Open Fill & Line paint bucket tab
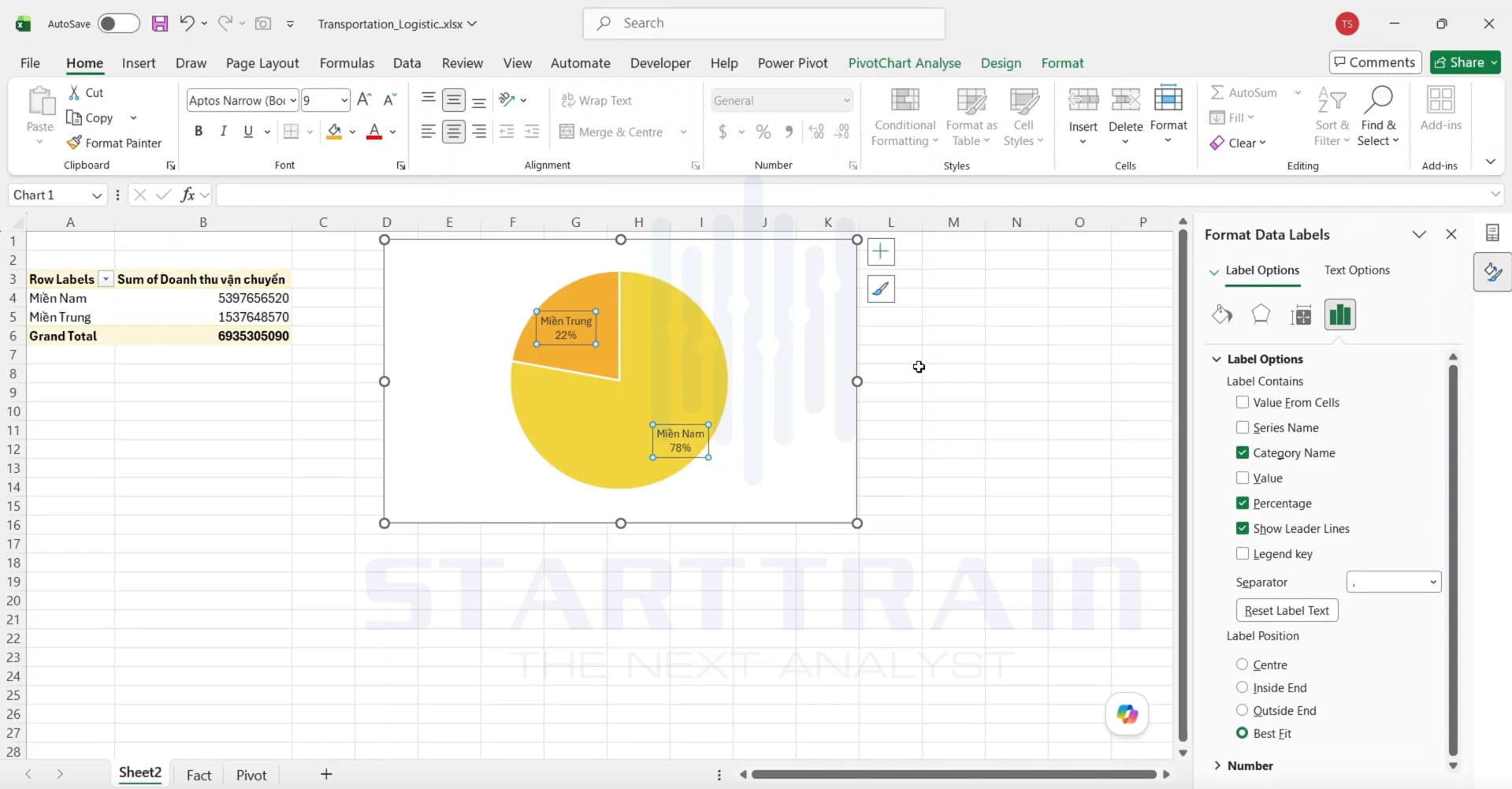The image size is (1512, 789). (x=1222, y=314)
